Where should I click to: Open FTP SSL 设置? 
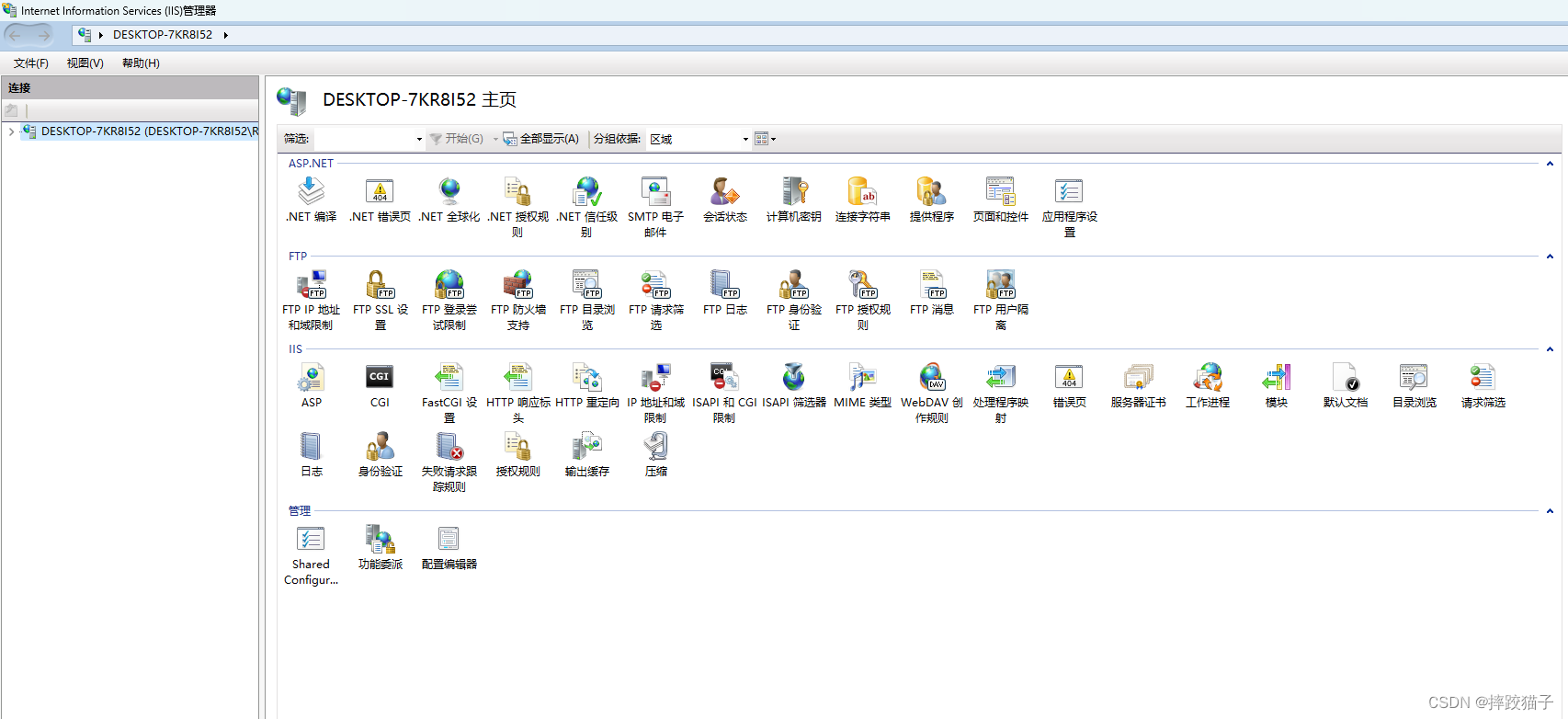[x=380, y=300]
